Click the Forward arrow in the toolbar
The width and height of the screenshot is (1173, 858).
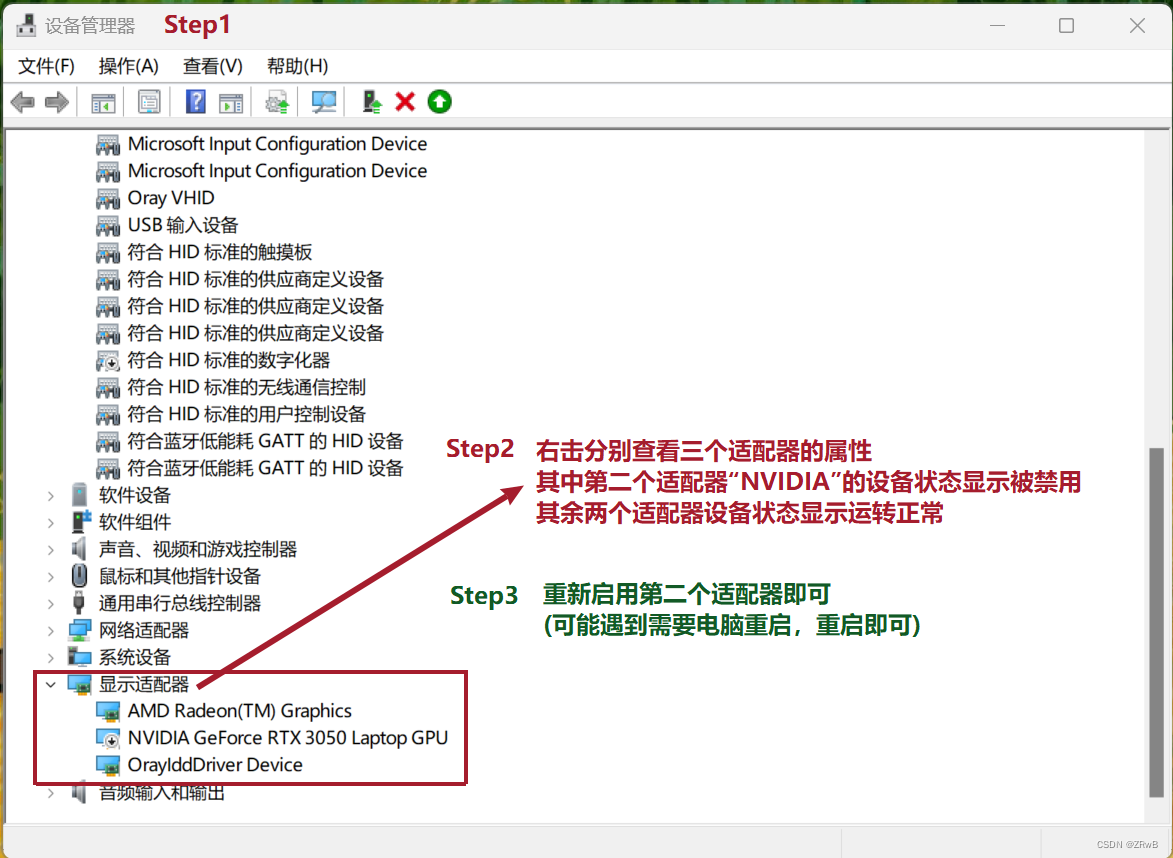pos(57,102)
